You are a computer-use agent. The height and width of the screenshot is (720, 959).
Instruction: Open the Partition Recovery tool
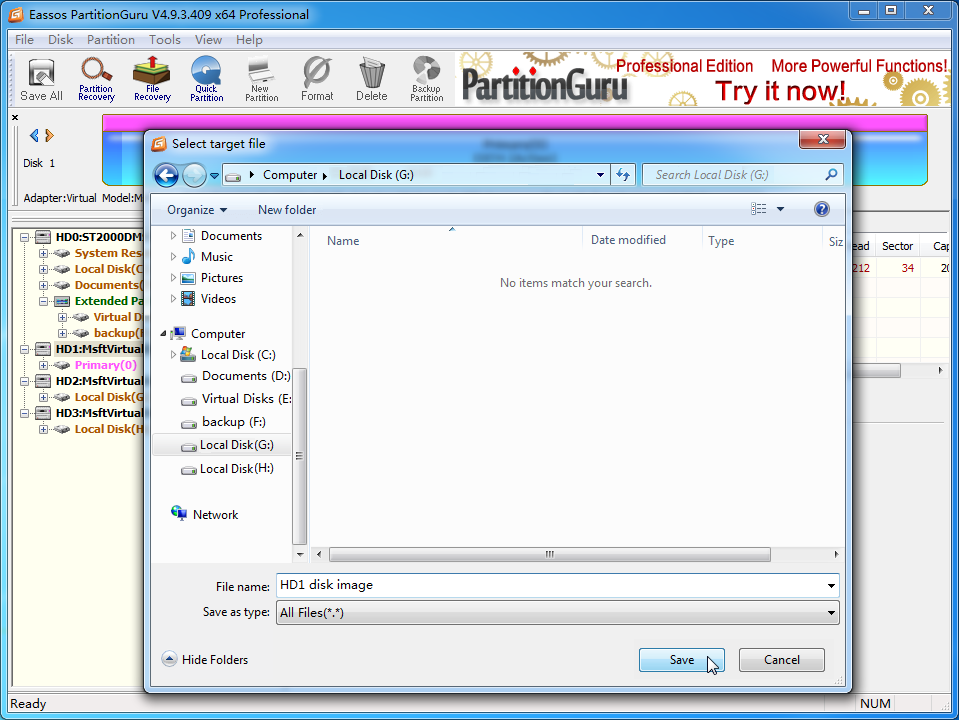[x=96, y=80]
